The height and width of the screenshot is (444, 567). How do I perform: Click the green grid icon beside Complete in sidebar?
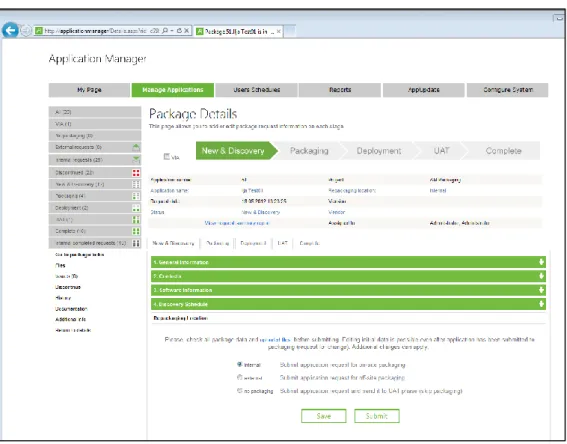pos(136,231)
